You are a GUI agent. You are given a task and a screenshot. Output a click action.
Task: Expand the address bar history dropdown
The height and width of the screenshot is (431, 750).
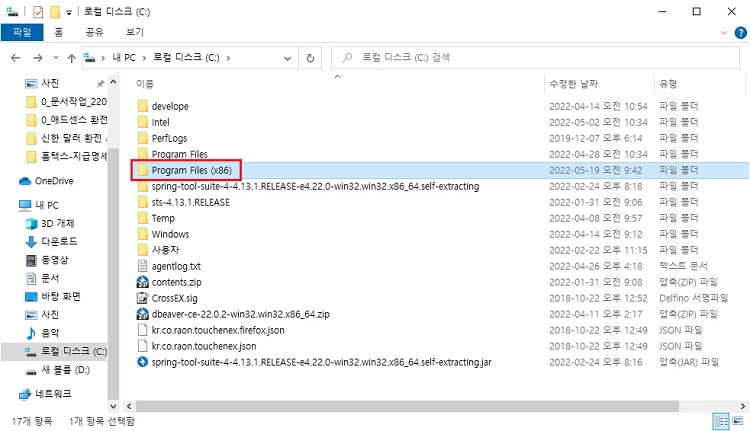click(287, 58)
